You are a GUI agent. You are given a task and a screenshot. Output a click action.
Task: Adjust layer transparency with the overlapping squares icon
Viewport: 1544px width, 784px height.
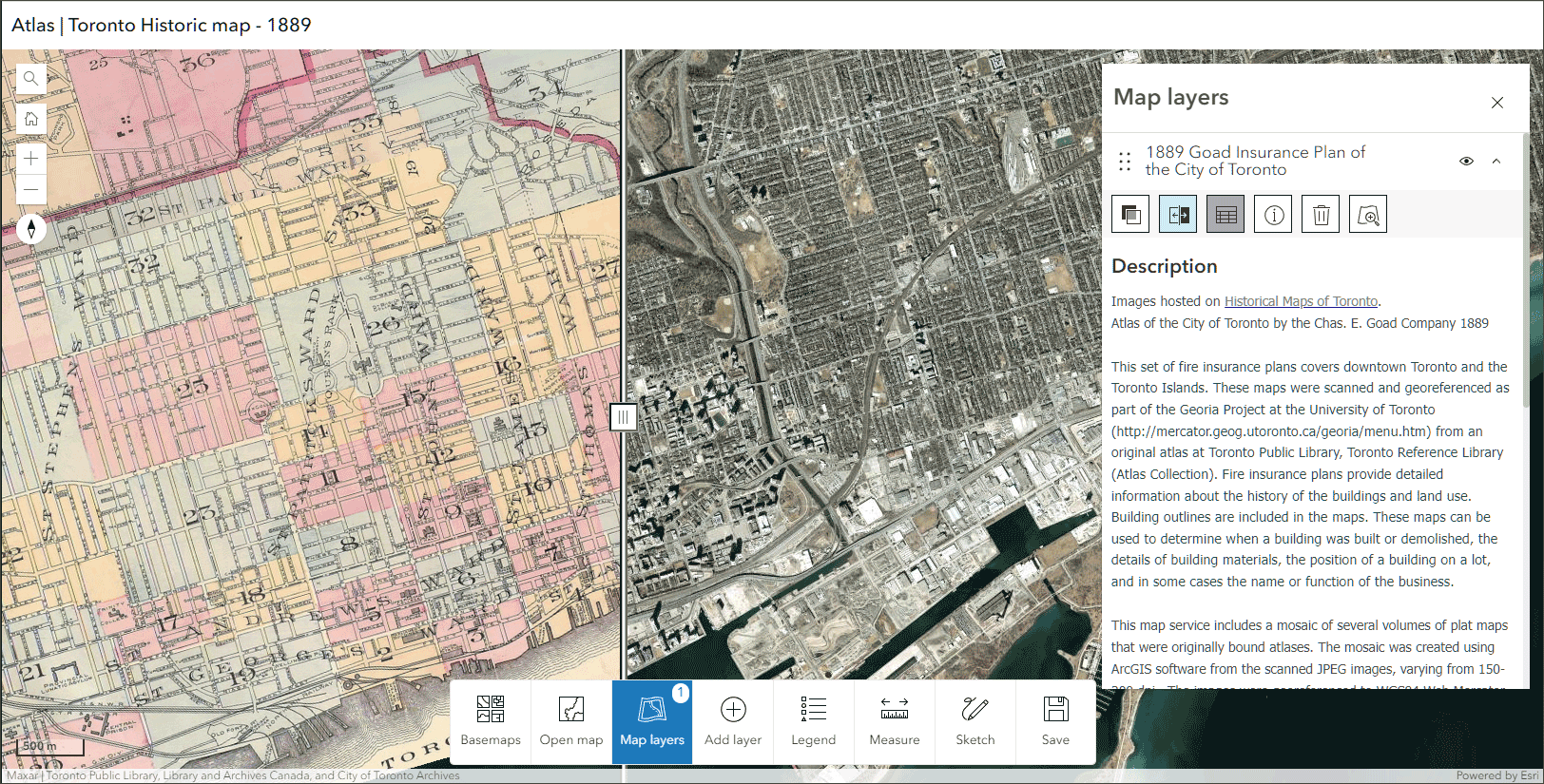click(1130, 215)
